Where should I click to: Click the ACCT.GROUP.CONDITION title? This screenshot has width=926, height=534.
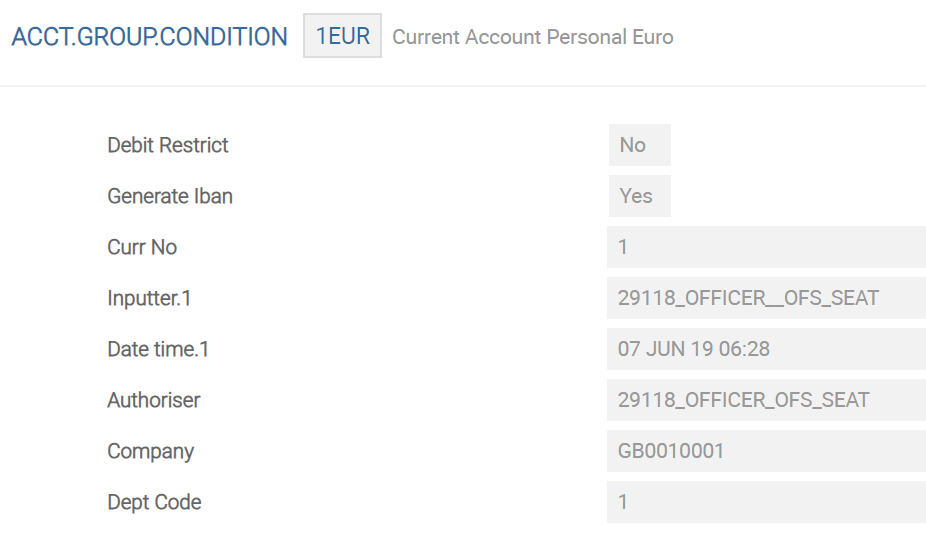point(149,37)
